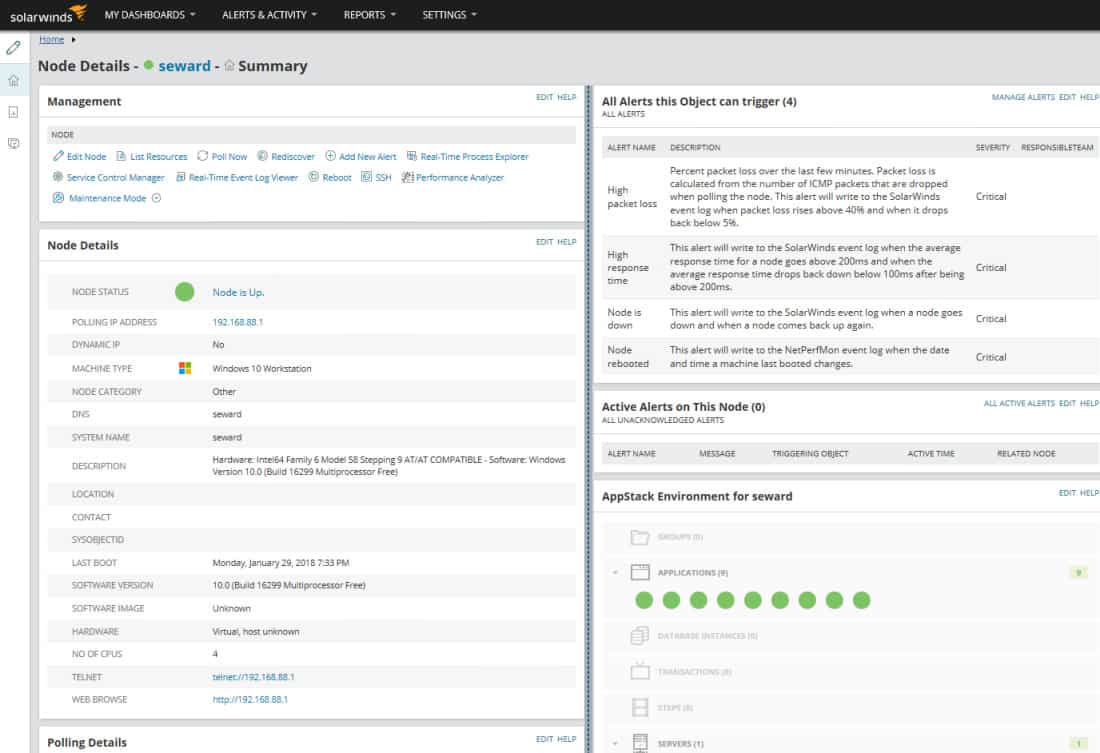
Task: Click the High response time alert name
Action: coord(628,268)
